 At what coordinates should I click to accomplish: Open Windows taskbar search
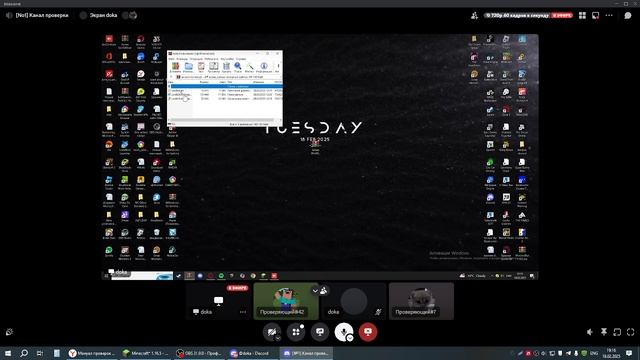pyautogui.click(x=24, y=353)
